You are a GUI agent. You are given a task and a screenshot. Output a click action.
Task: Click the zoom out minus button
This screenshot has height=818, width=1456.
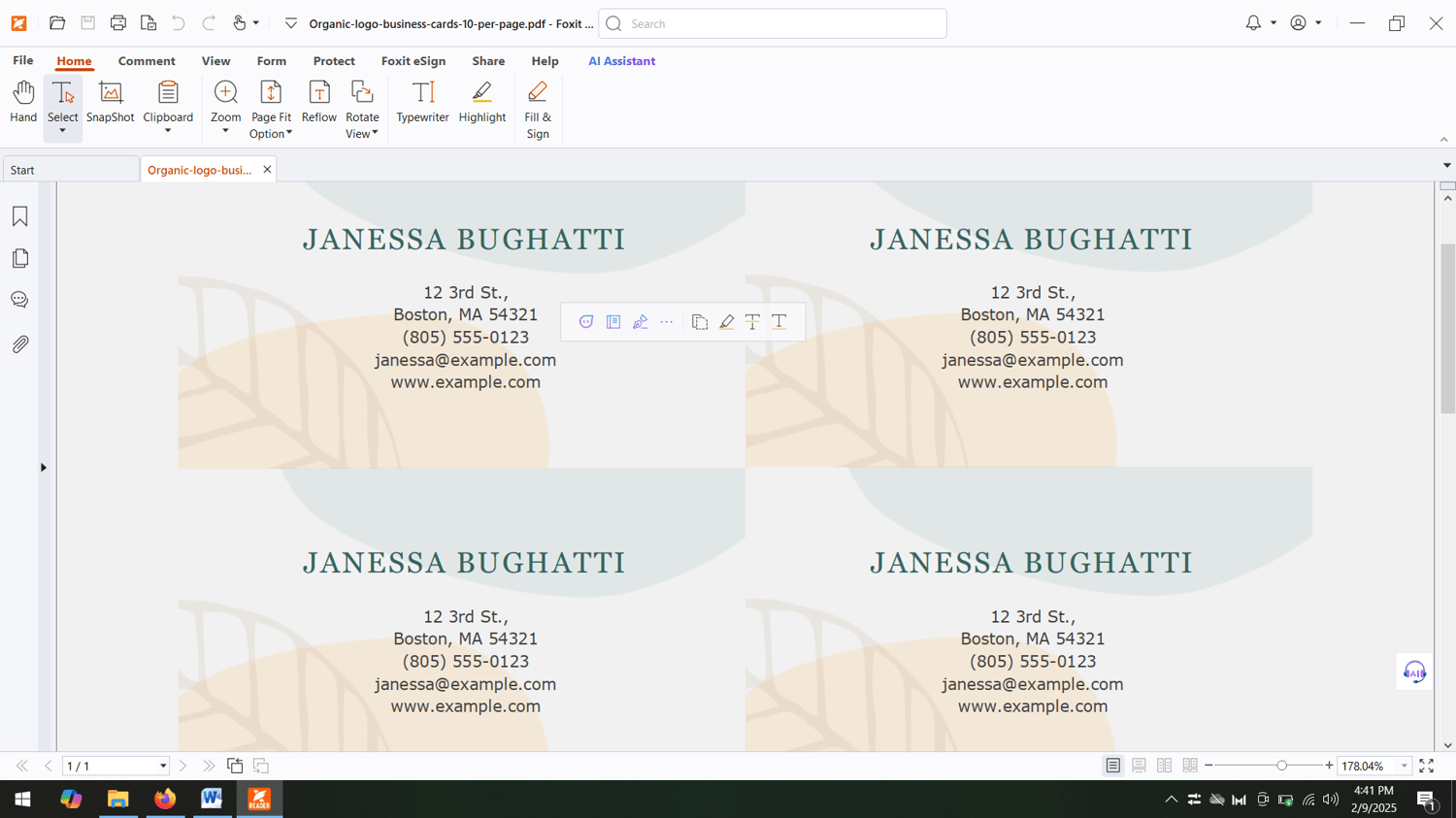click(1208, 766)
